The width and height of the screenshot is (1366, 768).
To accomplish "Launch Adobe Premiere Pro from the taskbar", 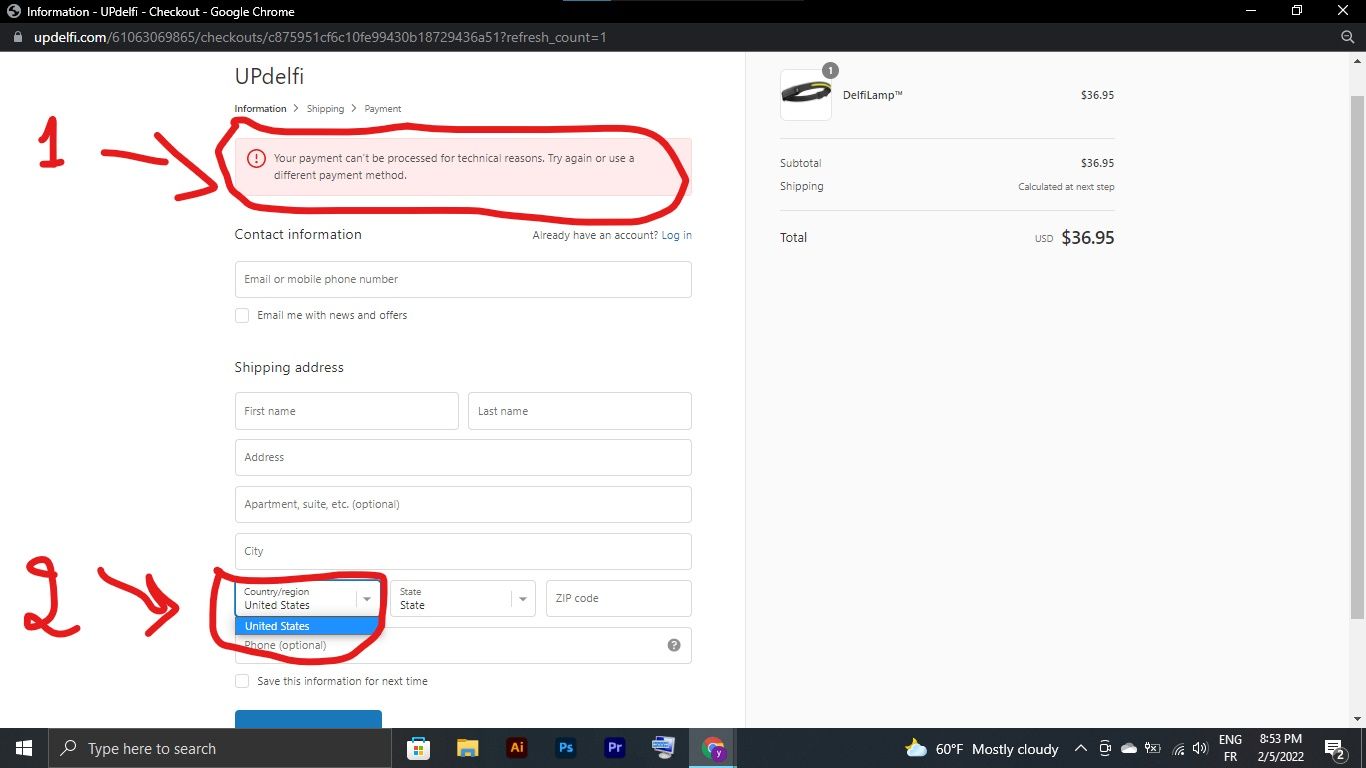I will (x=615, y=748).
